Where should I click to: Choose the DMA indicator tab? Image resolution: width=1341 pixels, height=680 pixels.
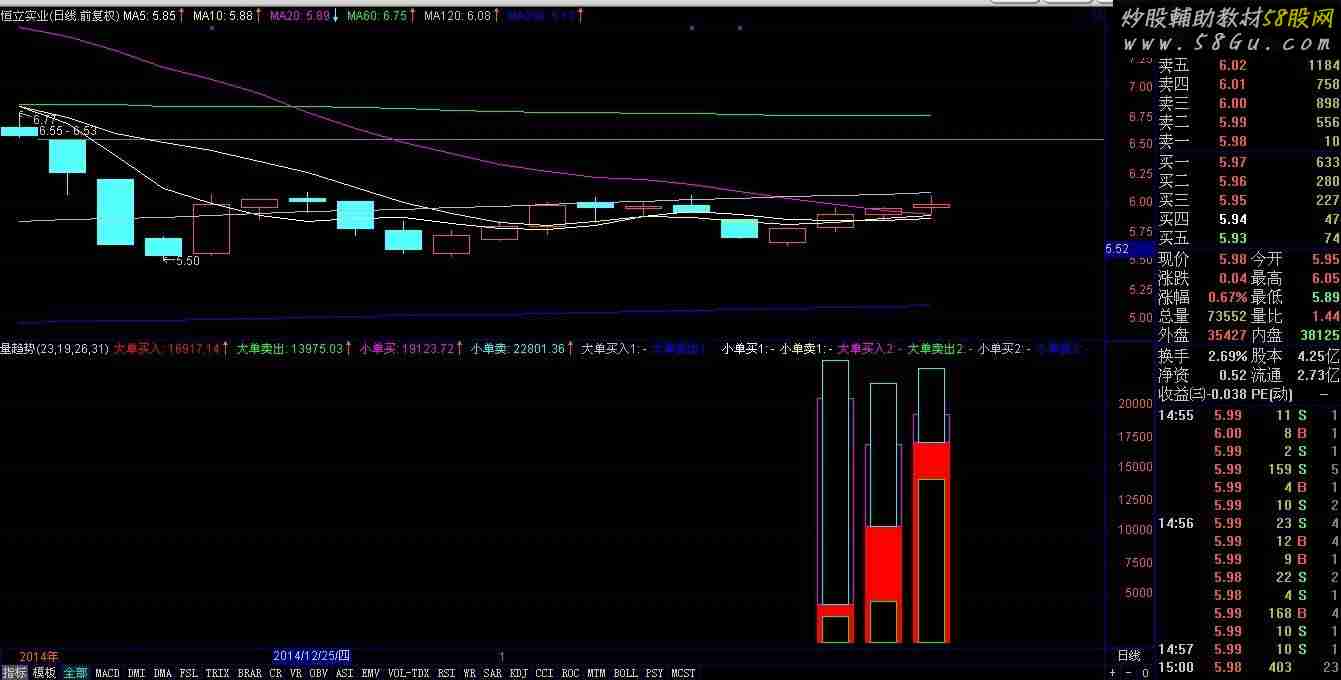point(162,673)
